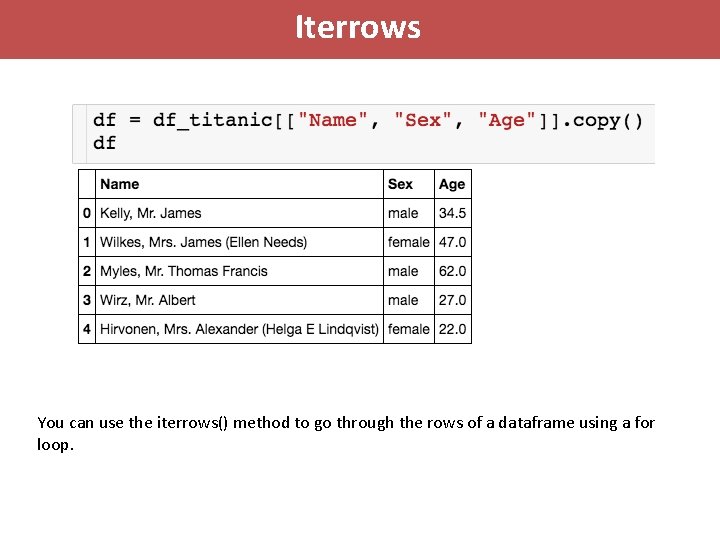Select the Age column header
Screen dimensions: 720x540
(452, 184)
